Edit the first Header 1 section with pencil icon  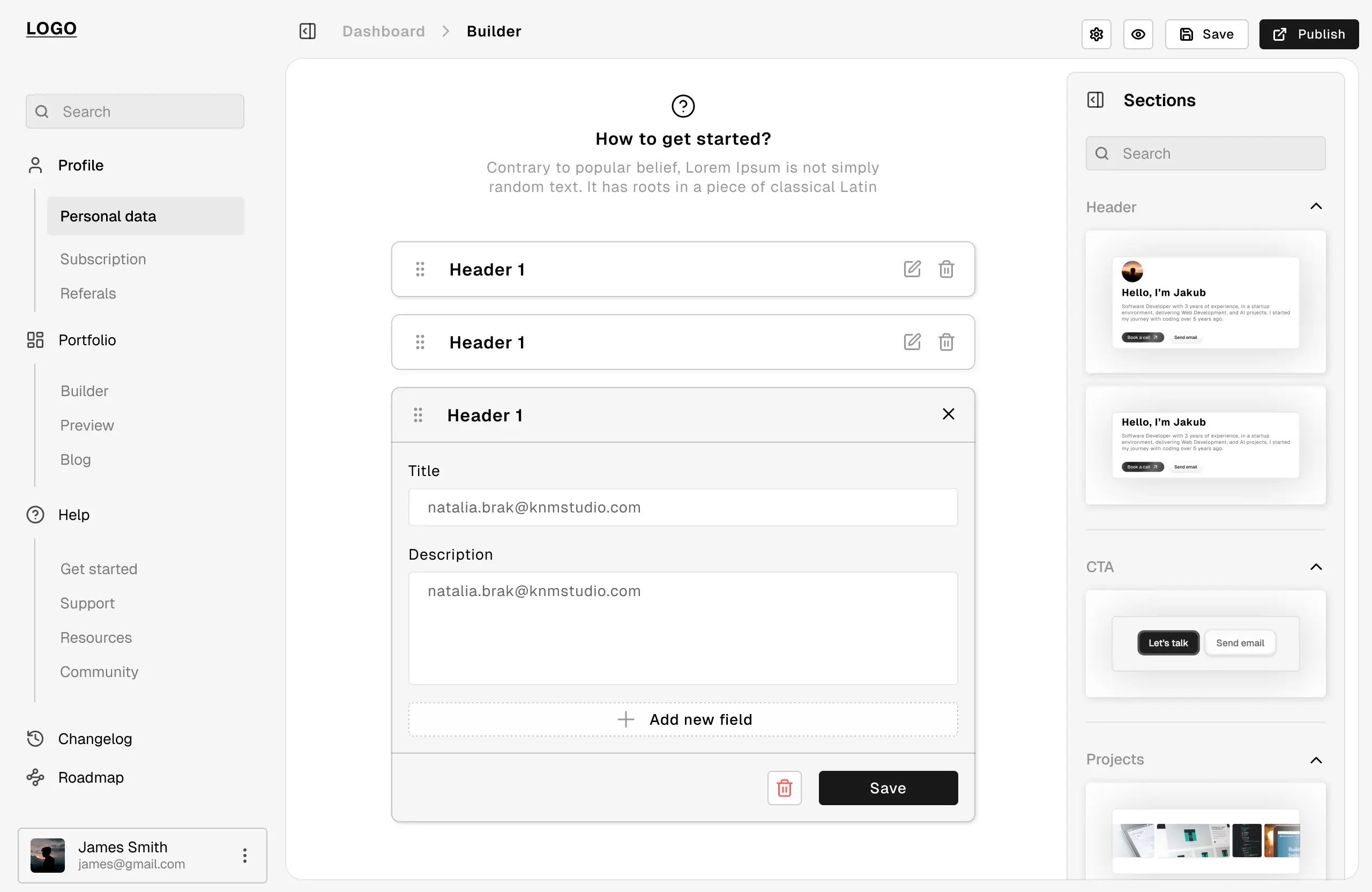(912, 269)
